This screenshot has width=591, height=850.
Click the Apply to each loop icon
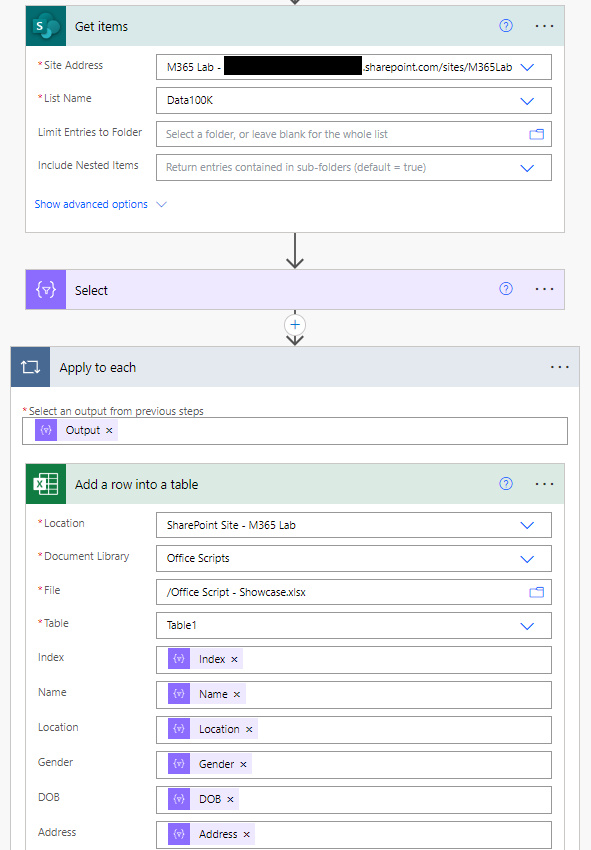tap(31, 367)
